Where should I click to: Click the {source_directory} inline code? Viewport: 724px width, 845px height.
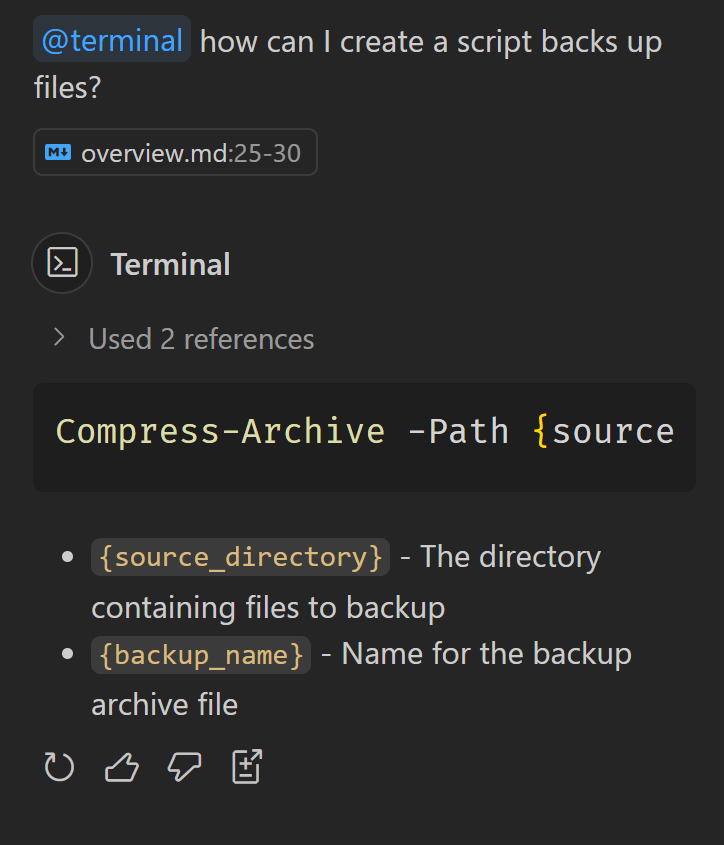coord(240,557)
